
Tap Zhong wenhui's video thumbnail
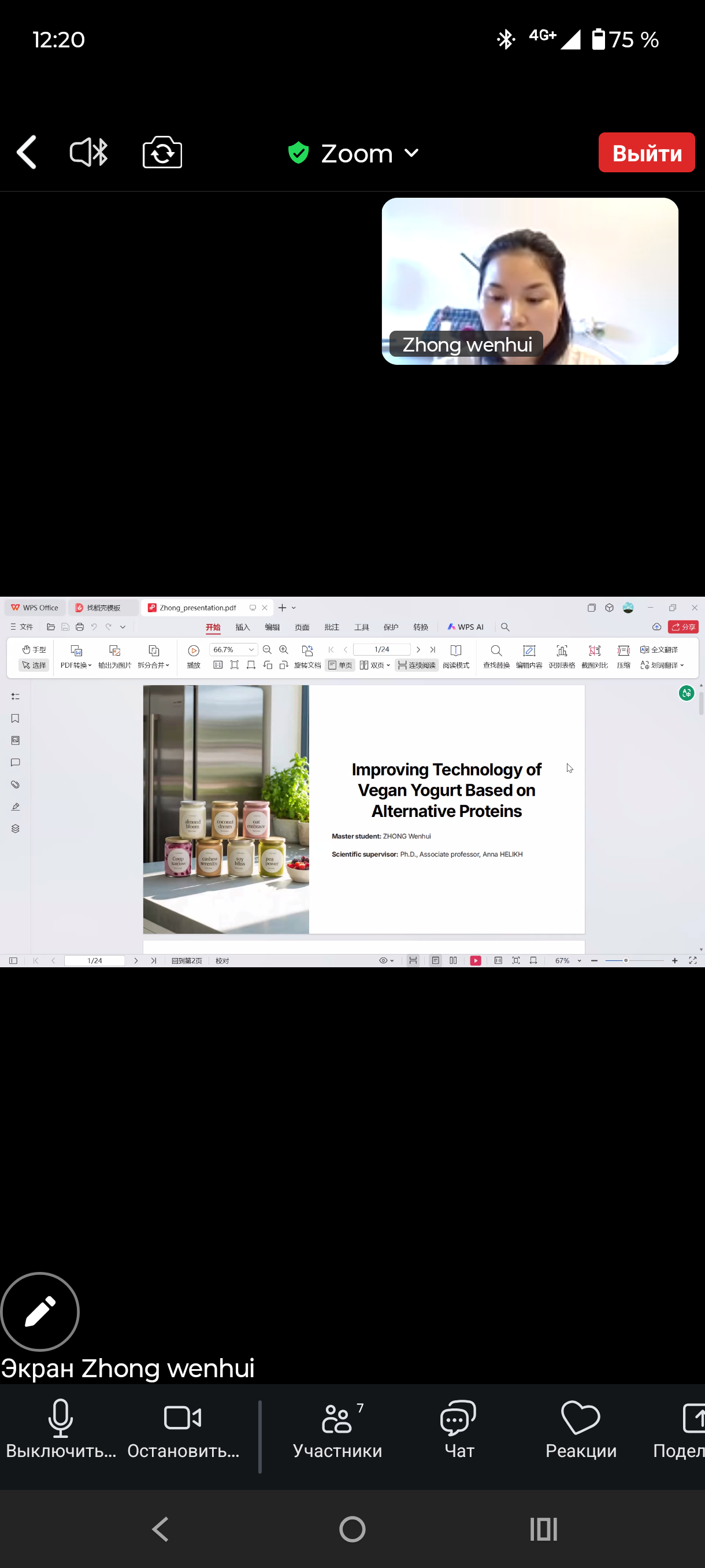coord(529,280)
